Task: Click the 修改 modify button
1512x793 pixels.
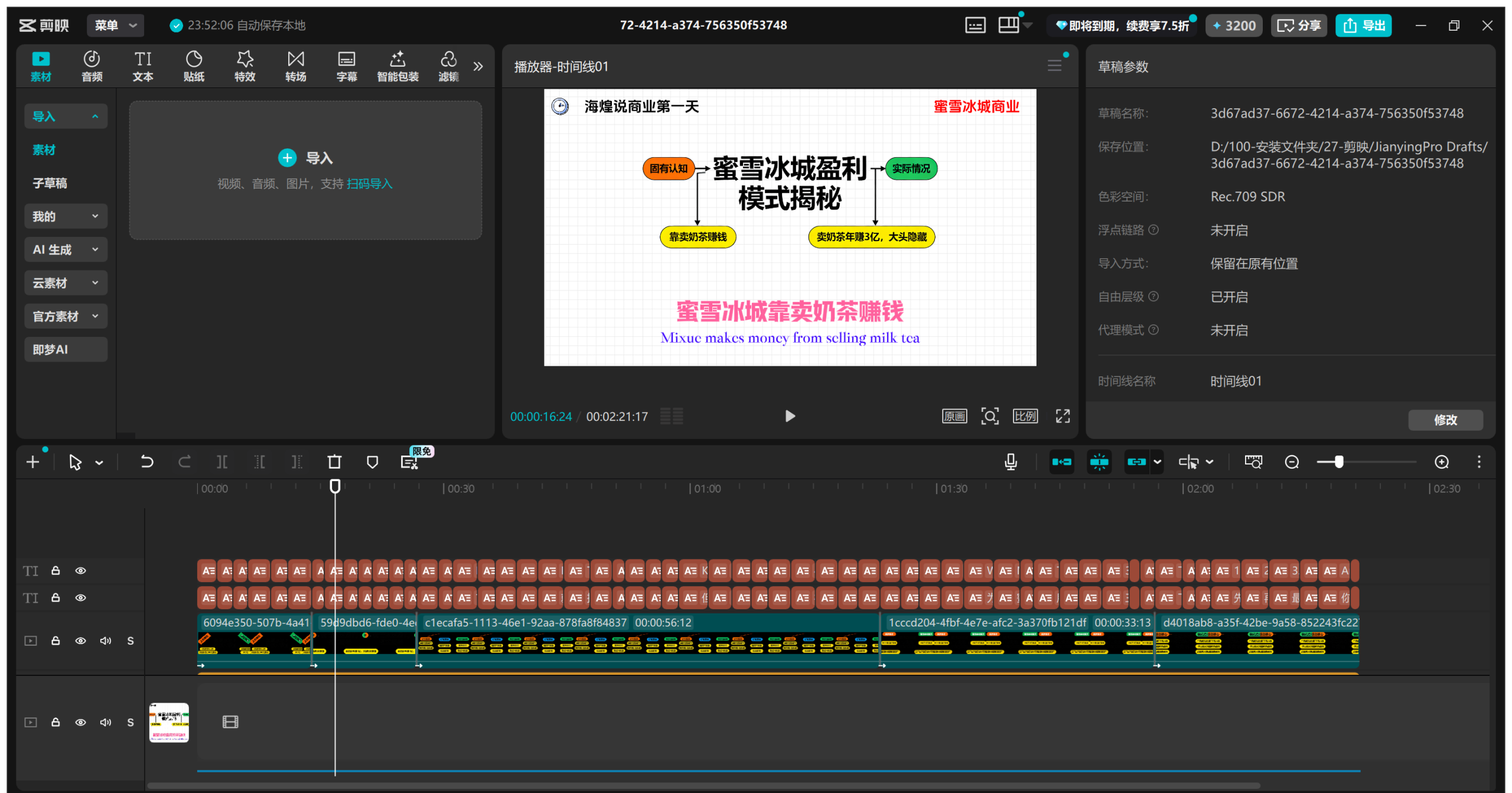Action: pos(1445,420)
